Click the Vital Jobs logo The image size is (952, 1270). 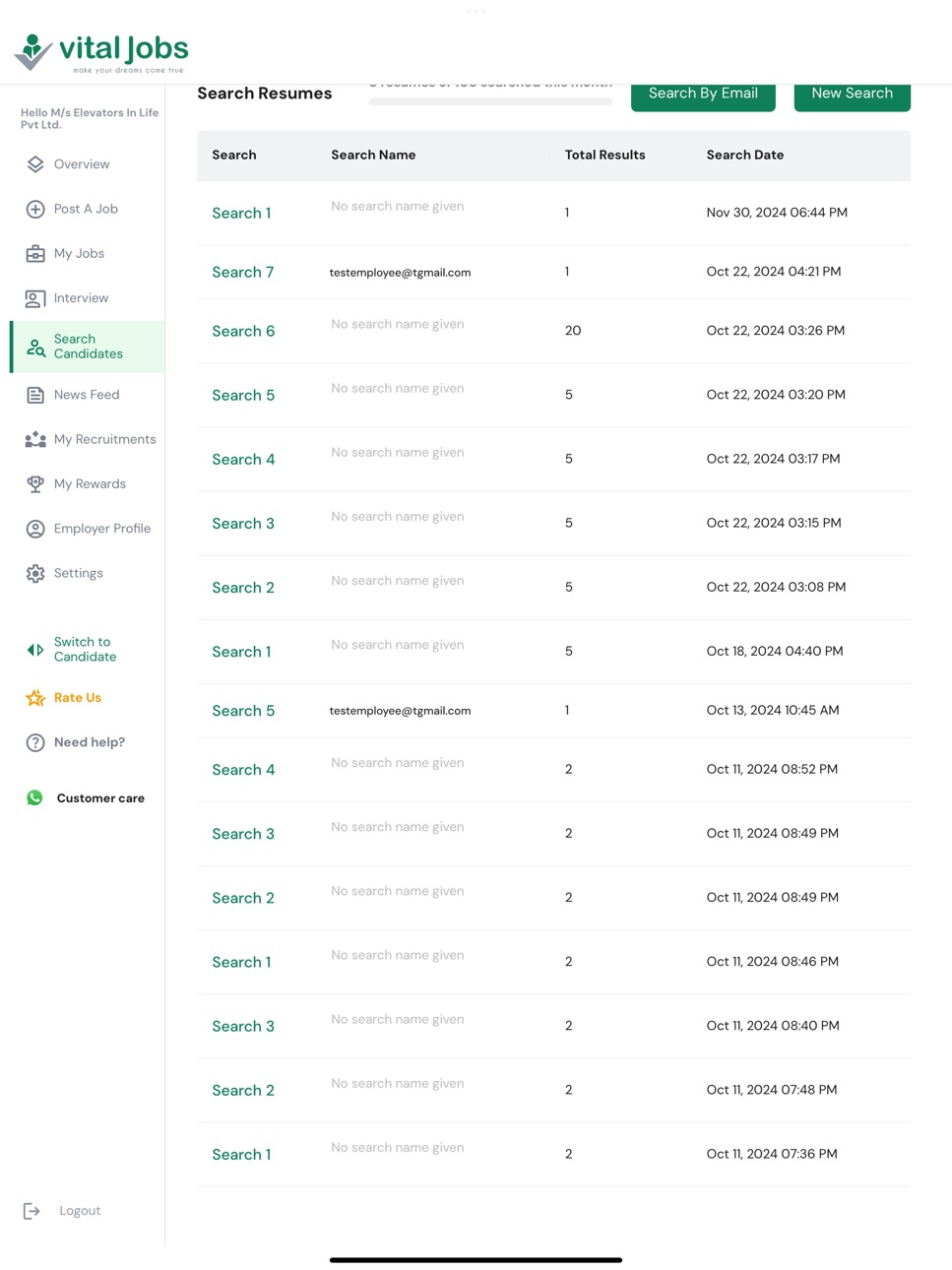(x=101, y=52)
